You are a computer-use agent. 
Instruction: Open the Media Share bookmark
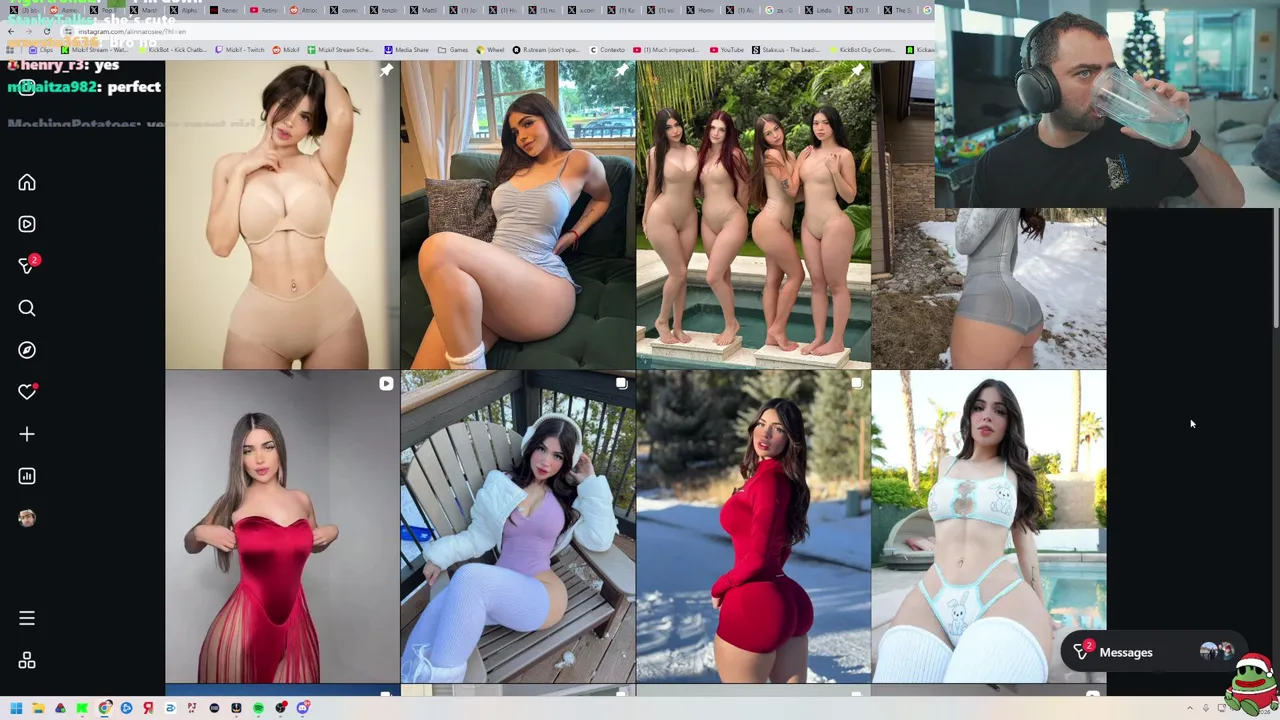tap(406, 50)
